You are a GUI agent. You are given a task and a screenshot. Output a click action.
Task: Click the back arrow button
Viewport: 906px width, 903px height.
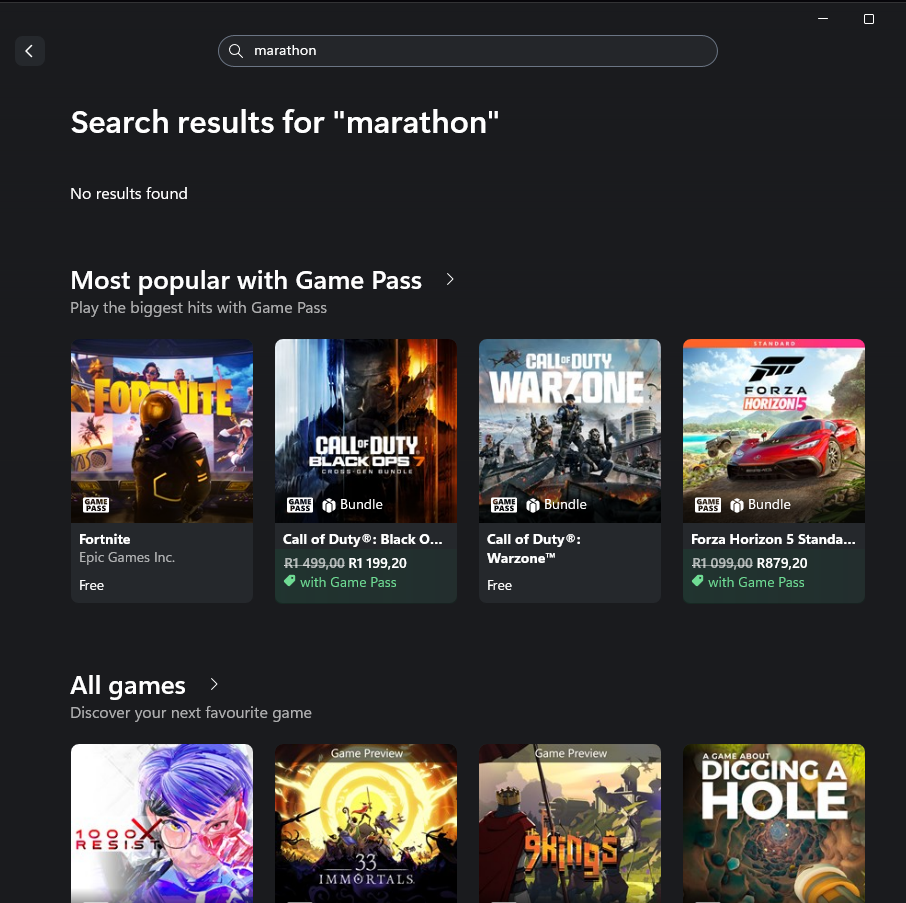click(29, 51)
